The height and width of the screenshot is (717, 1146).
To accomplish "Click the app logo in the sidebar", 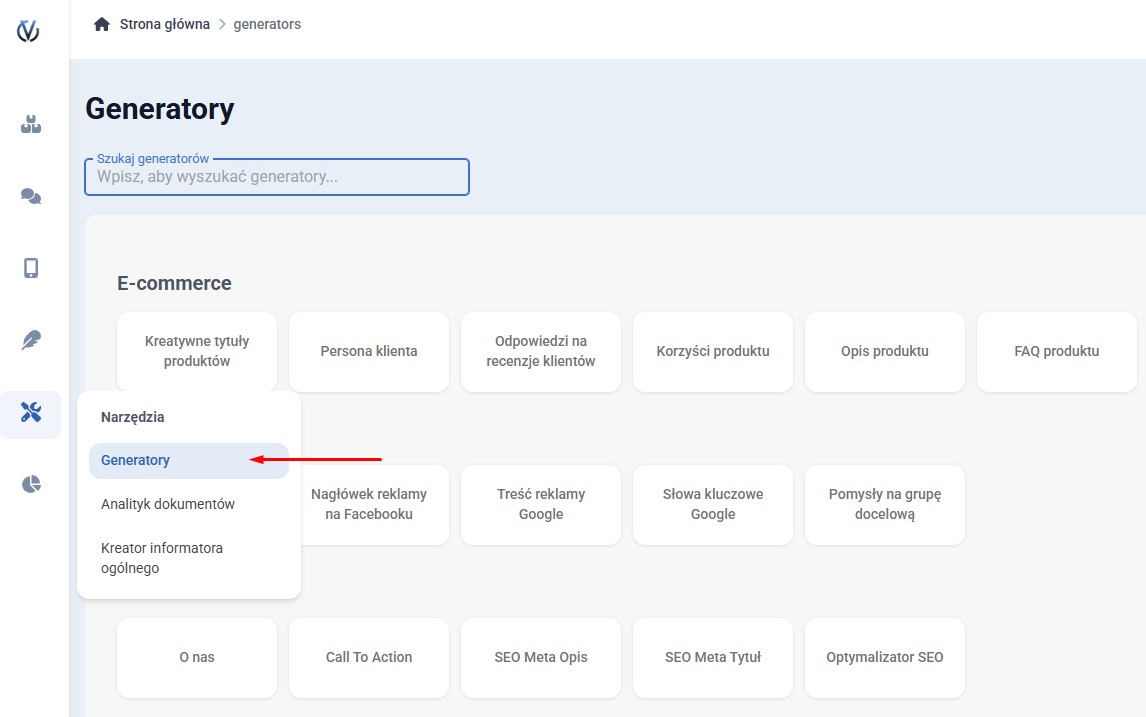I will tap(29, 31).
